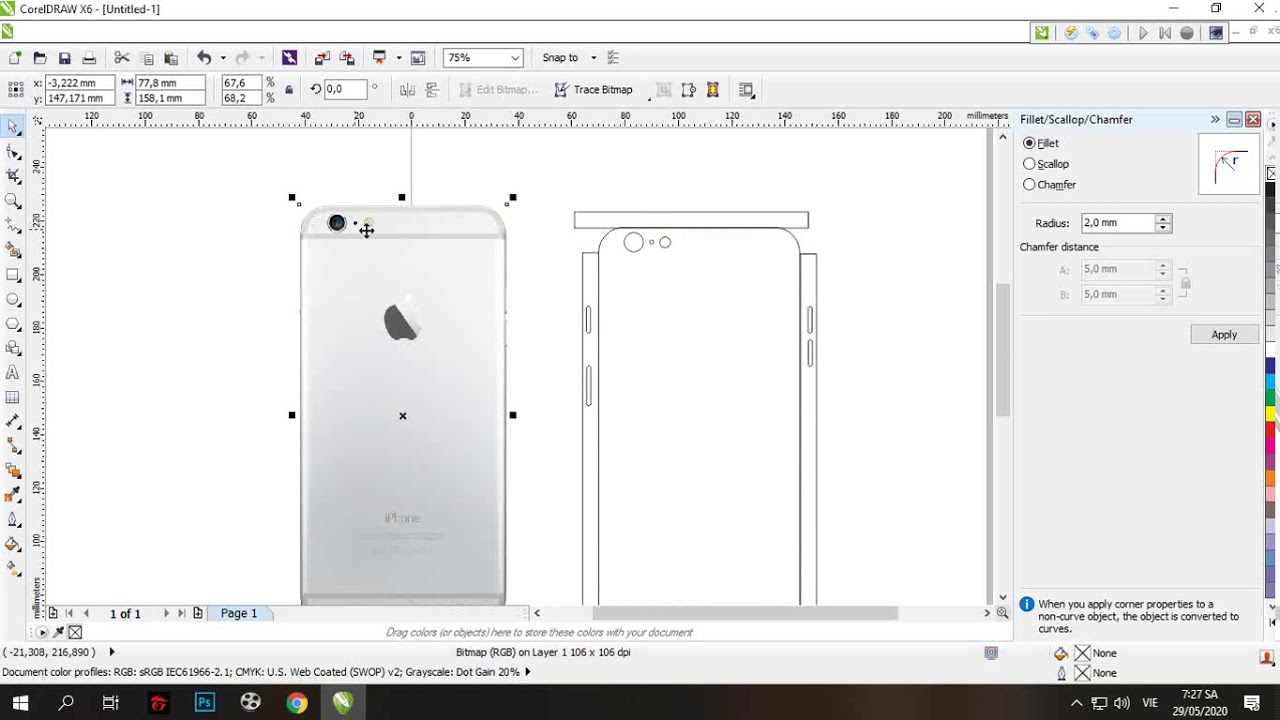Screen dimensions: 1280x720
Task: Collapse docker with double chevron
Action: [1215, 119]
